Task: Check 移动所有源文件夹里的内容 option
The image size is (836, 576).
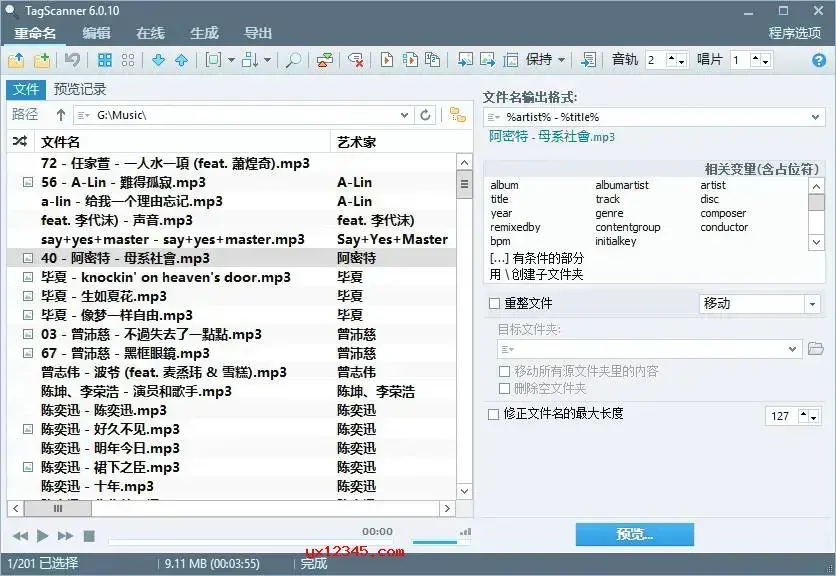Action: (504, 371)
